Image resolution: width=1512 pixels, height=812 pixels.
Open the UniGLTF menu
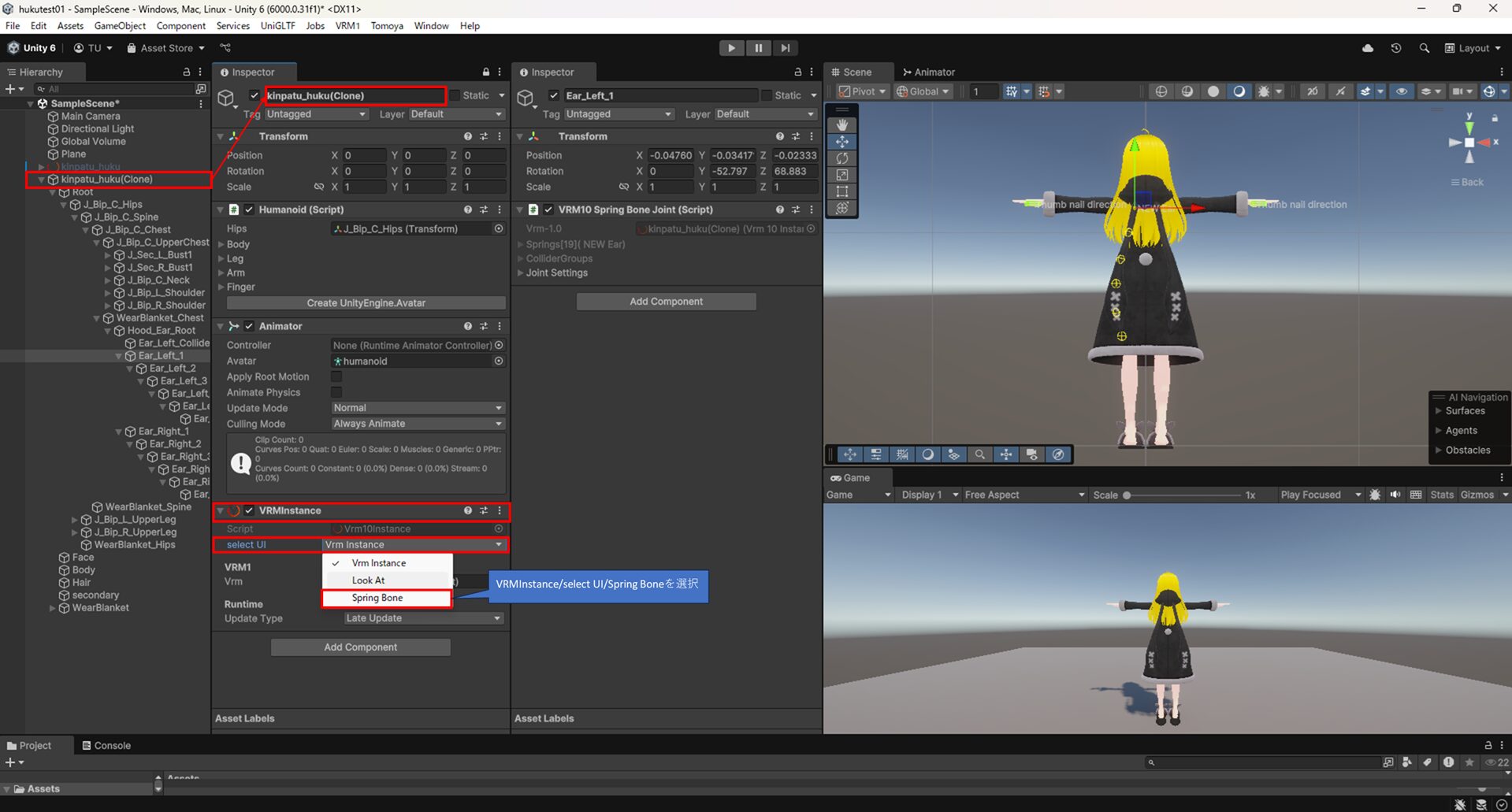pos(277,26)
